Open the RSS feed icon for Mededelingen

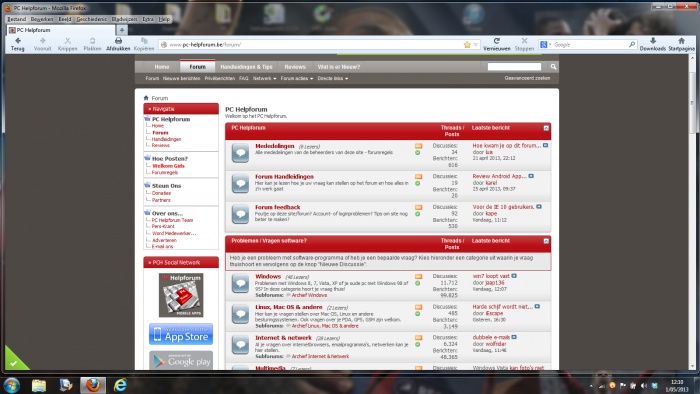coord(418,146)
